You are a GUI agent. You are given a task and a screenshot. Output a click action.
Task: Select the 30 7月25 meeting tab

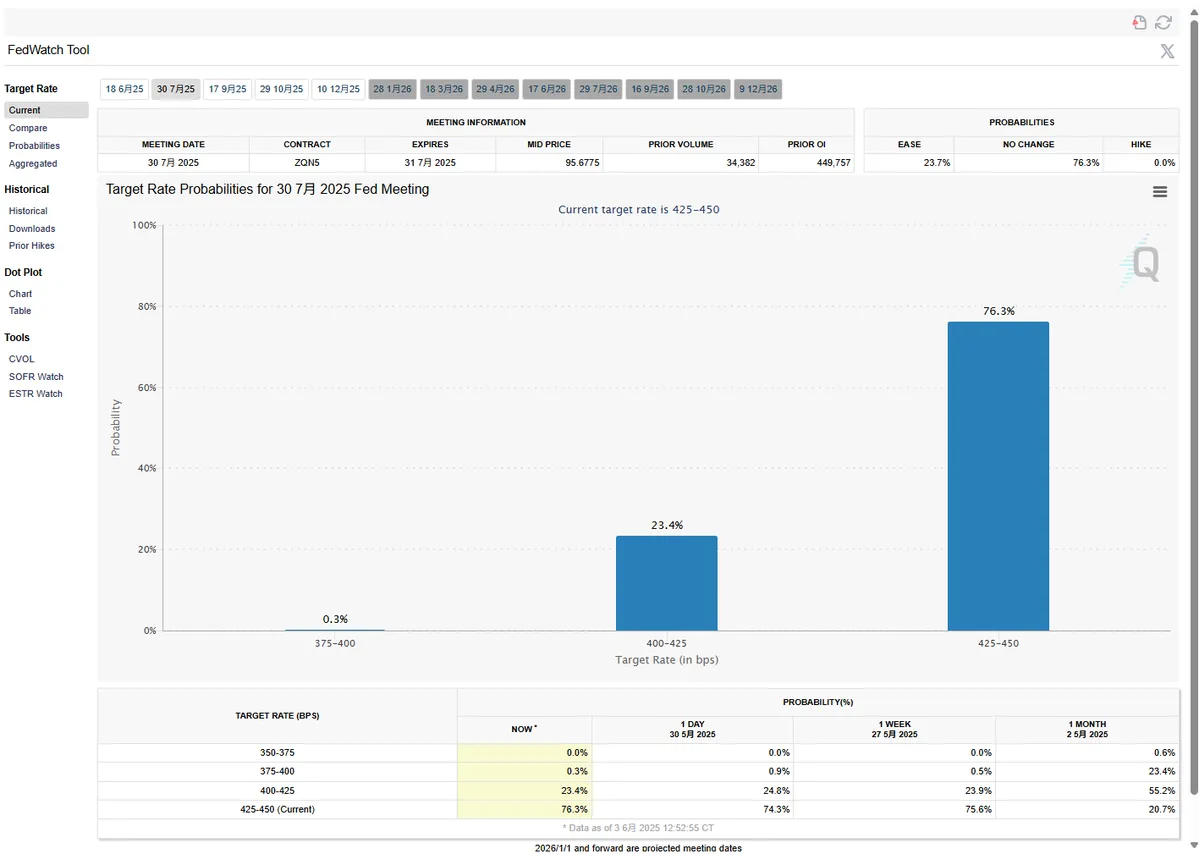click(x=176, y=89)
